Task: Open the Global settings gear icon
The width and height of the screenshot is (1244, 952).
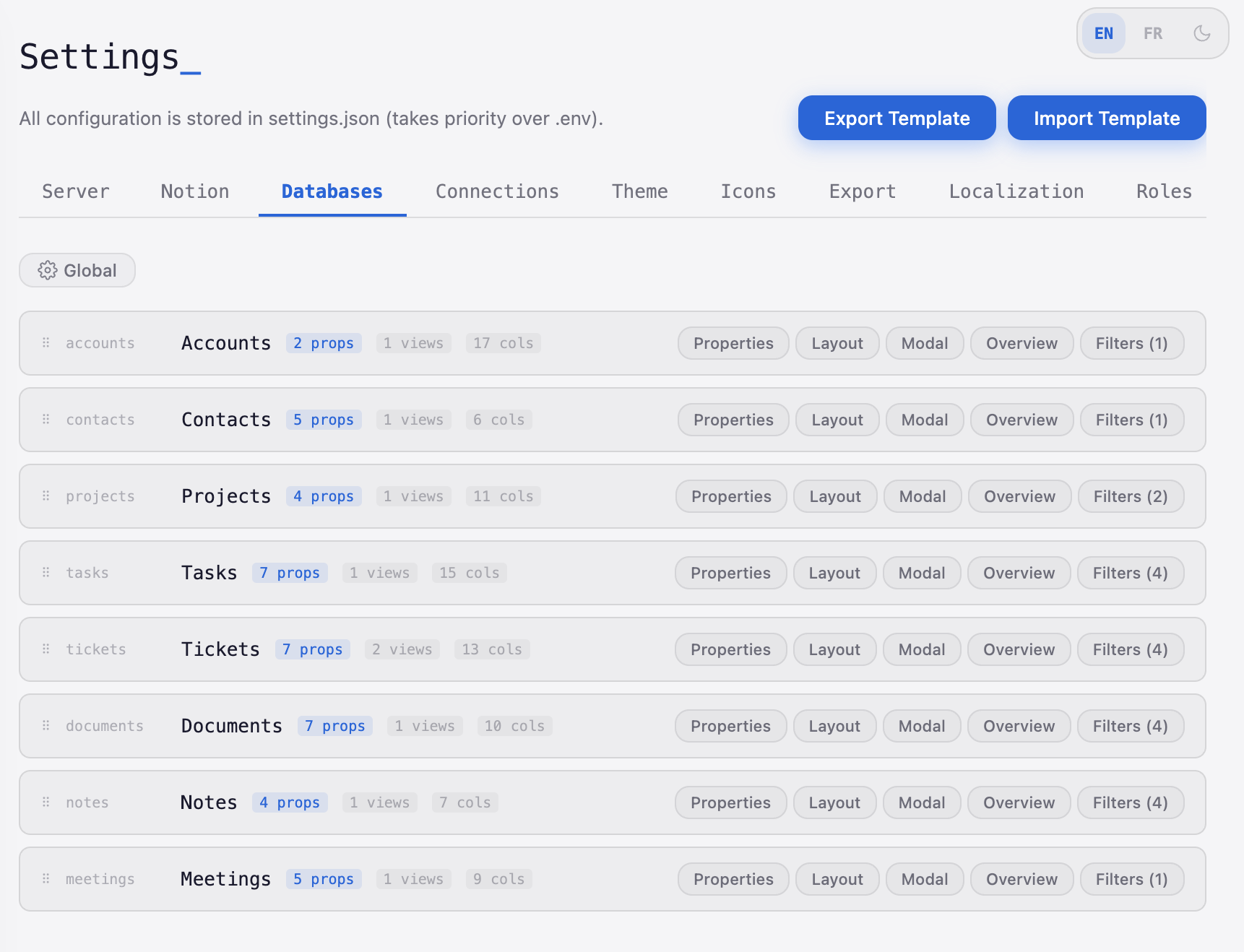Action: pos(48,270)
